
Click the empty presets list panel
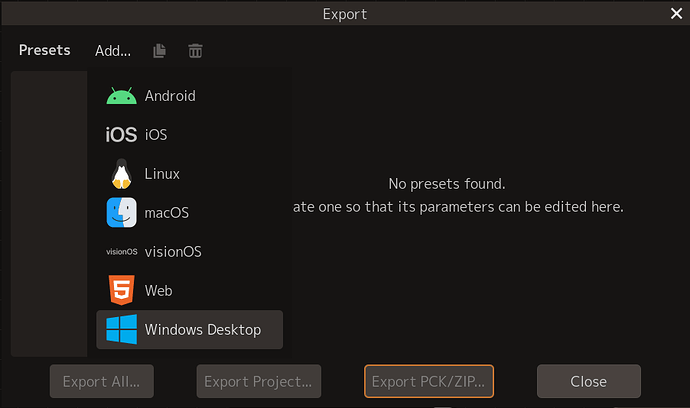click(49, 214)
